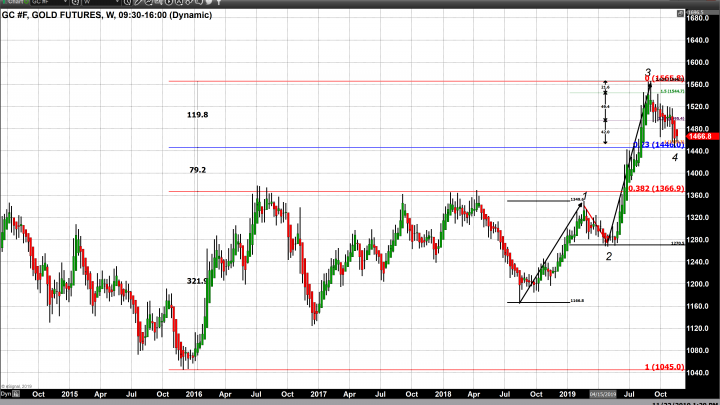Click the 1080.0 price axis label
Image resolution: width=720 pixels, height=405 pixels.
tap(698, 351)
